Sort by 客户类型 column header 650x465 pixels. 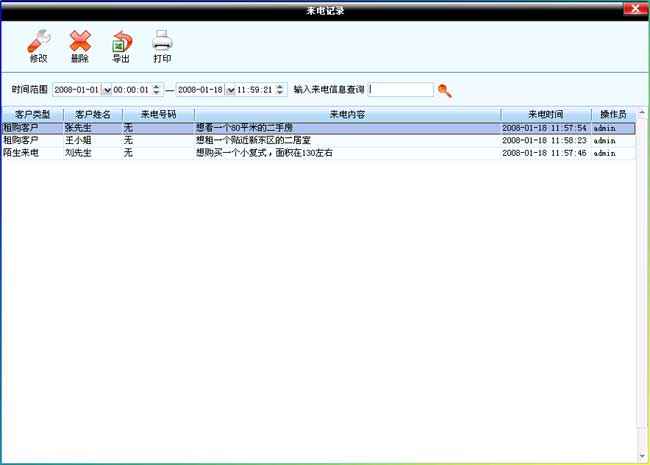point(32,115)
